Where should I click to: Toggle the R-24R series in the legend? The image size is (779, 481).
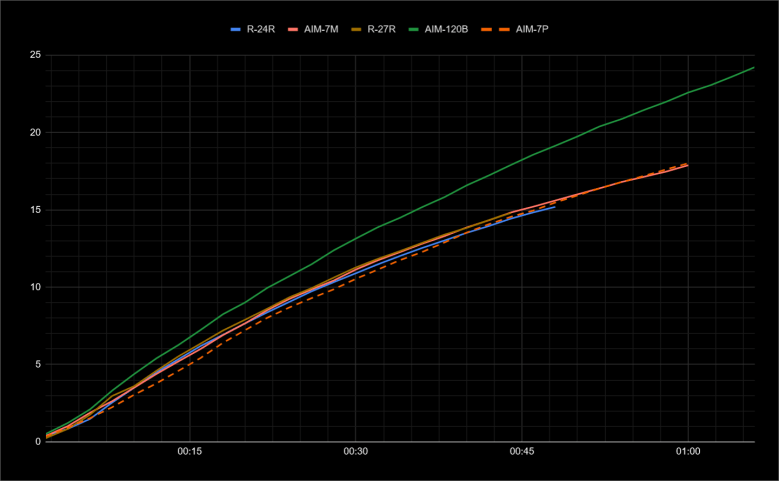(x=262, y=30)
